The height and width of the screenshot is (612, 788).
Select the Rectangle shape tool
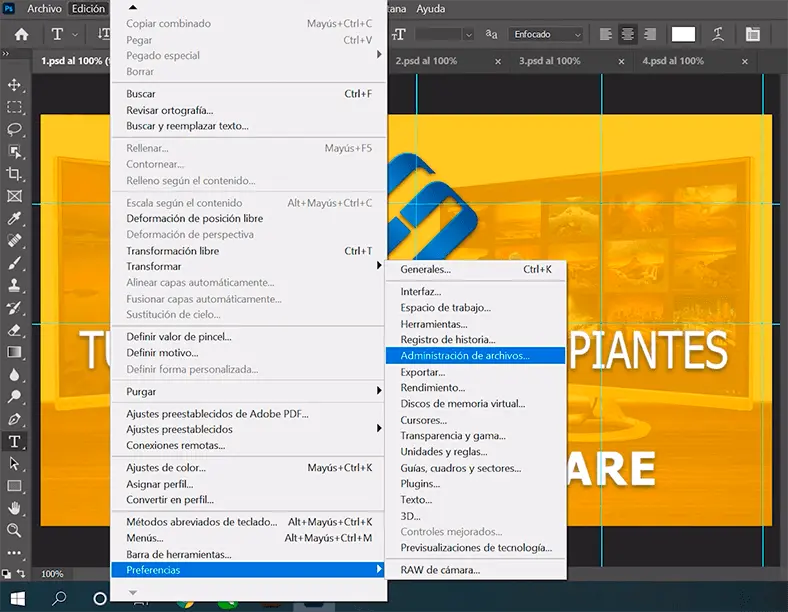[x=14, y=486]
